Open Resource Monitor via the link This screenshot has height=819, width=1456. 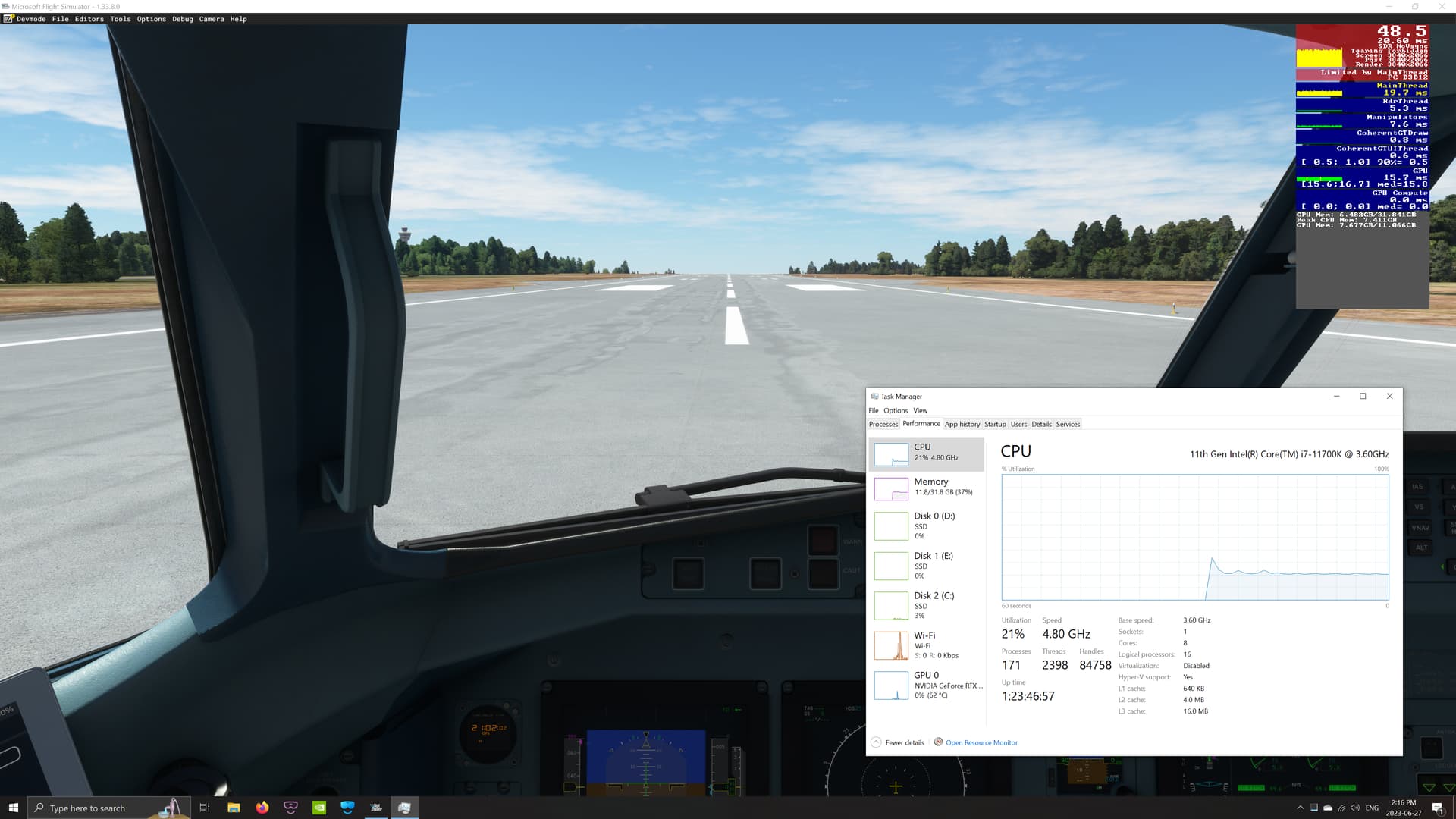pos(981,742)
